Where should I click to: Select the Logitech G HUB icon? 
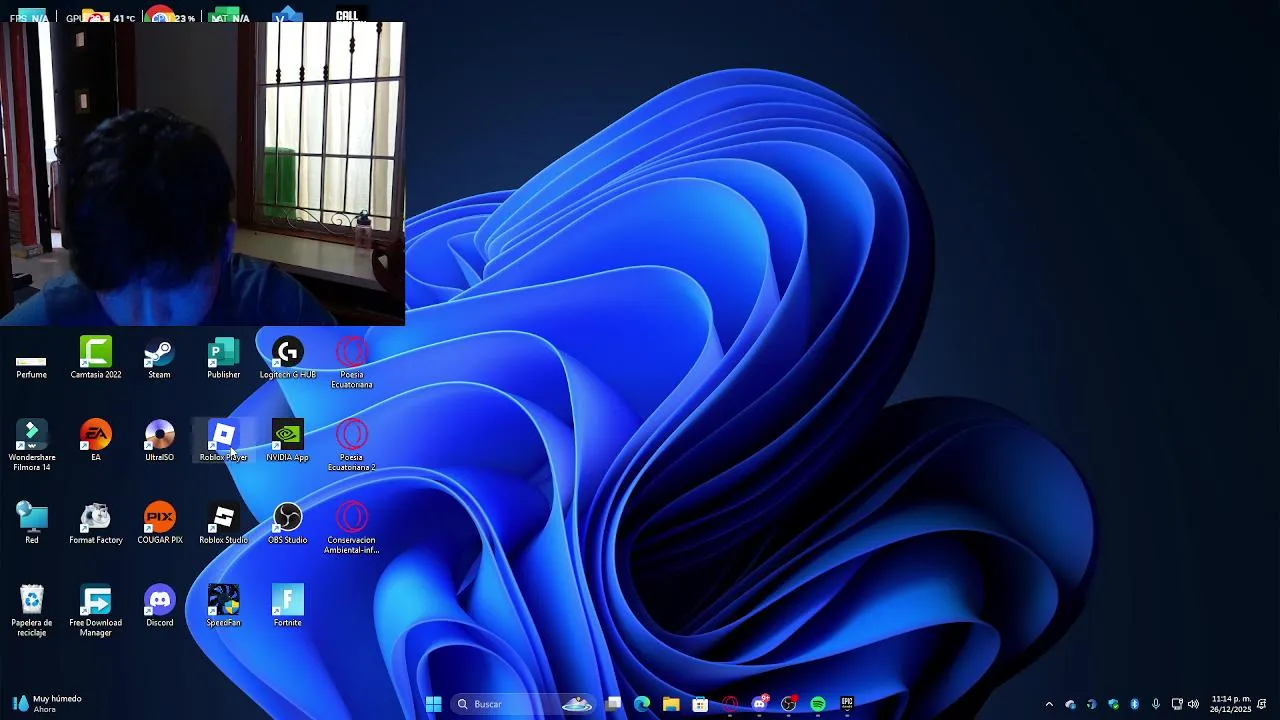[288, 359]
